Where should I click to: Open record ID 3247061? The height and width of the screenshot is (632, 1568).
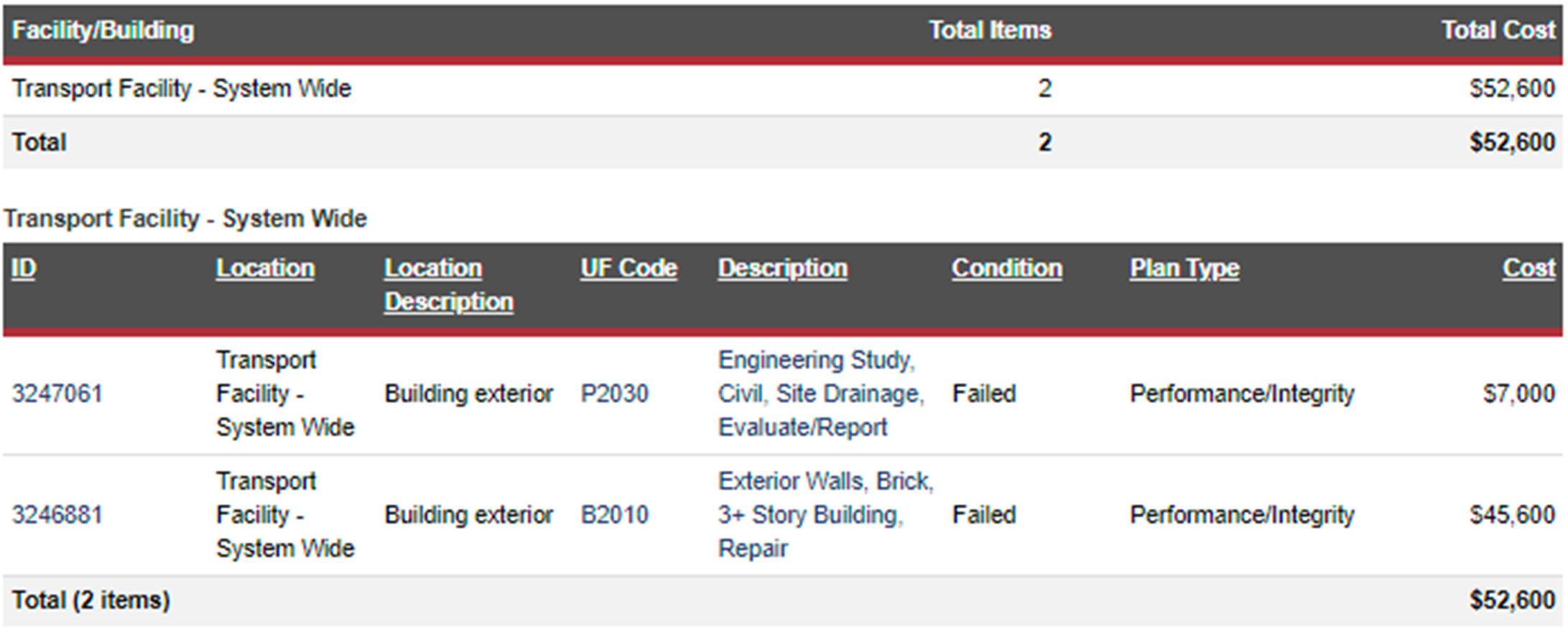(x=57, y=394)
